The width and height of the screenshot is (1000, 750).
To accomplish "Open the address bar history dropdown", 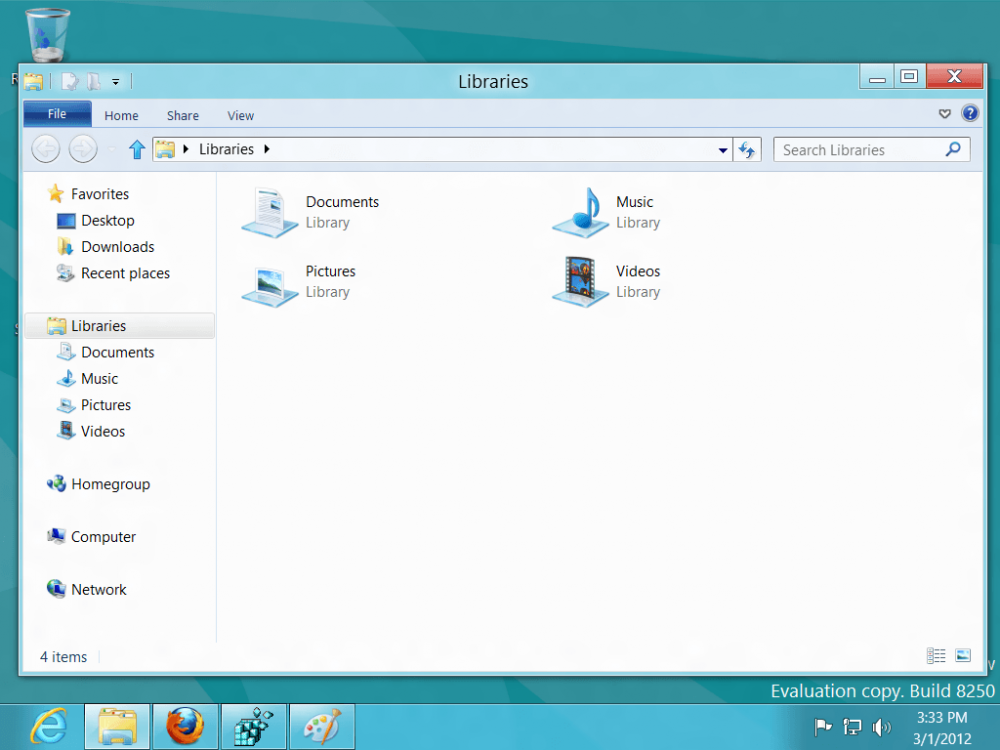I will (723, 151).
